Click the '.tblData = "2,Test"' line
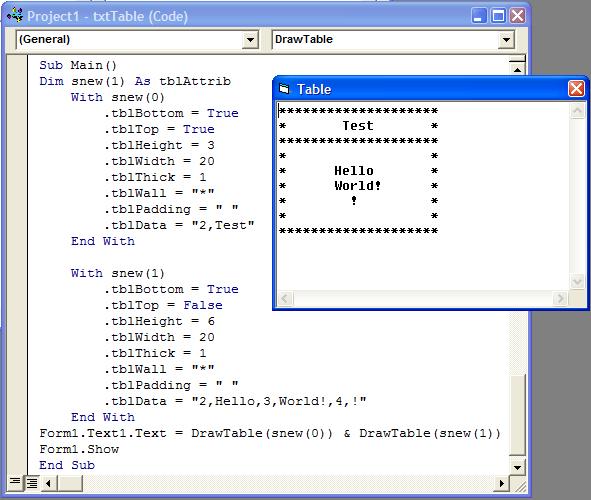 [x=179, y=225]
